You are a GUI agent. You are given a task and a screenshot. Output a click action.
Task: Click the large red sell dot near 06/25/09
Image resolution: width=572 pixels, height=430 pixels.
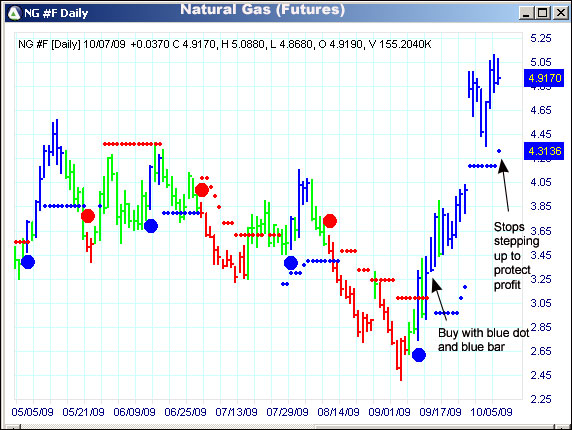coord(202,190)
